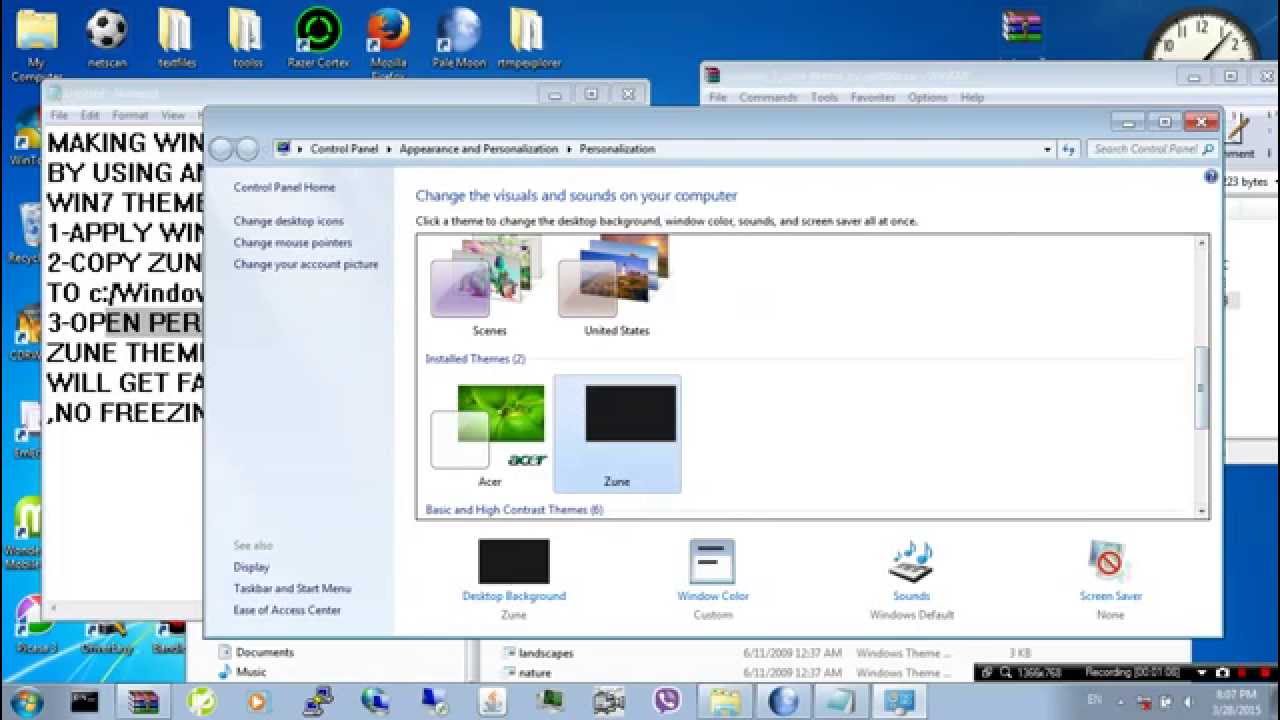The height and width of the screenshot is (720, 1280).
Task: Open the WinRAR archive icon on desktop
Action: click(1022, 28)
